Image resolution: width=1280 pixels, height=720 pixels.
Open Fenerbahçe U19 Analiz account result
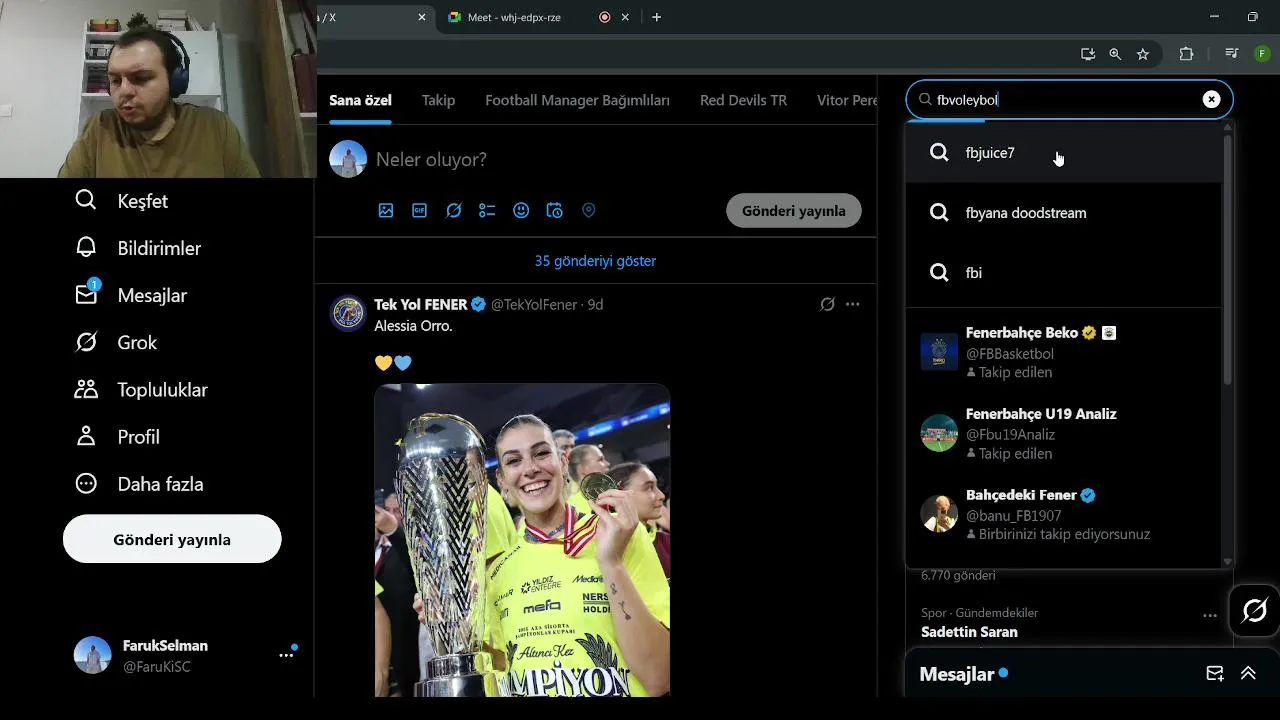(x=1064, y=433)
